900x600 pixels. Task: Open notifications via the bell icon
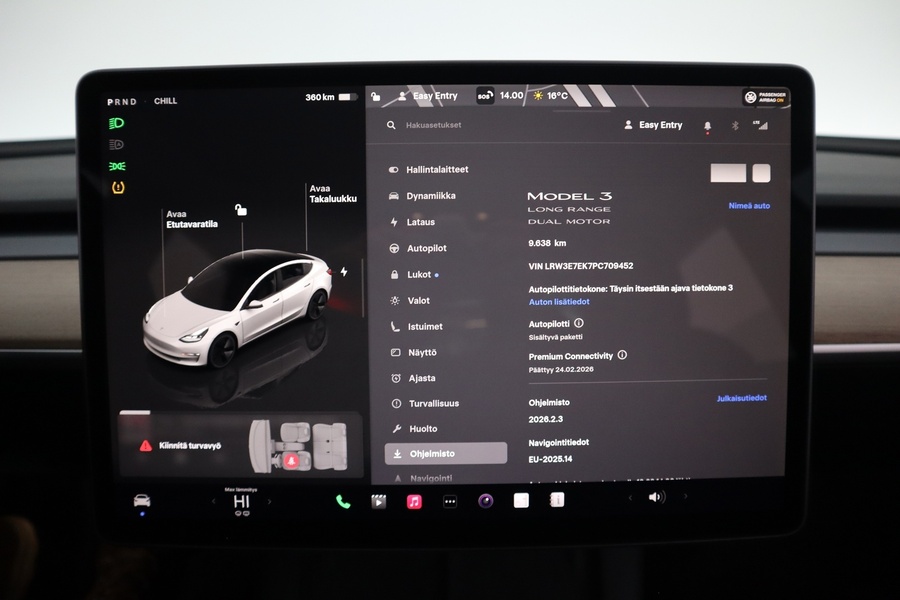point(708,124)
